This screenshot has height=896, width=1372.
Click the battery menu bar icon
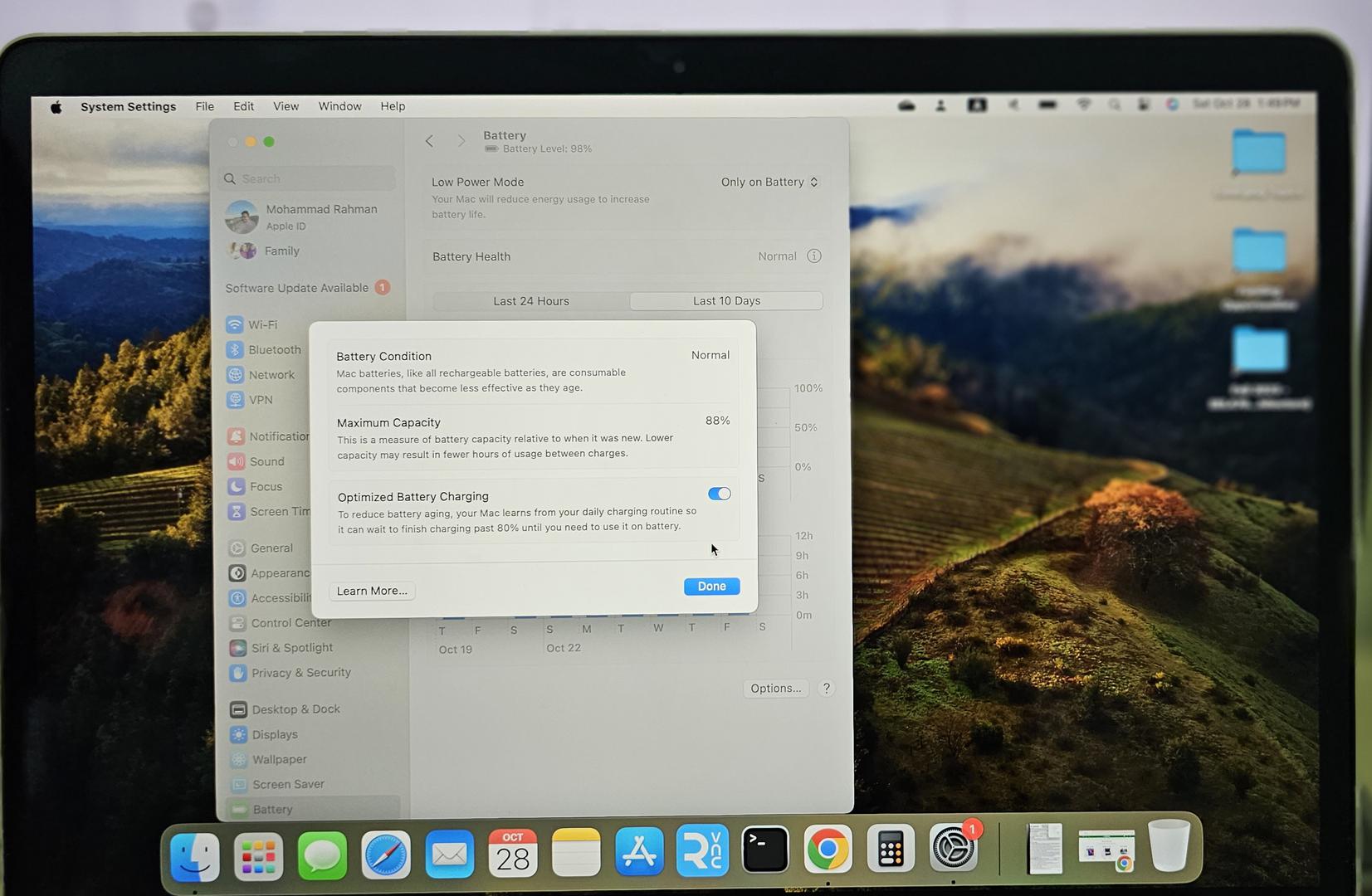click(1047, 105)
